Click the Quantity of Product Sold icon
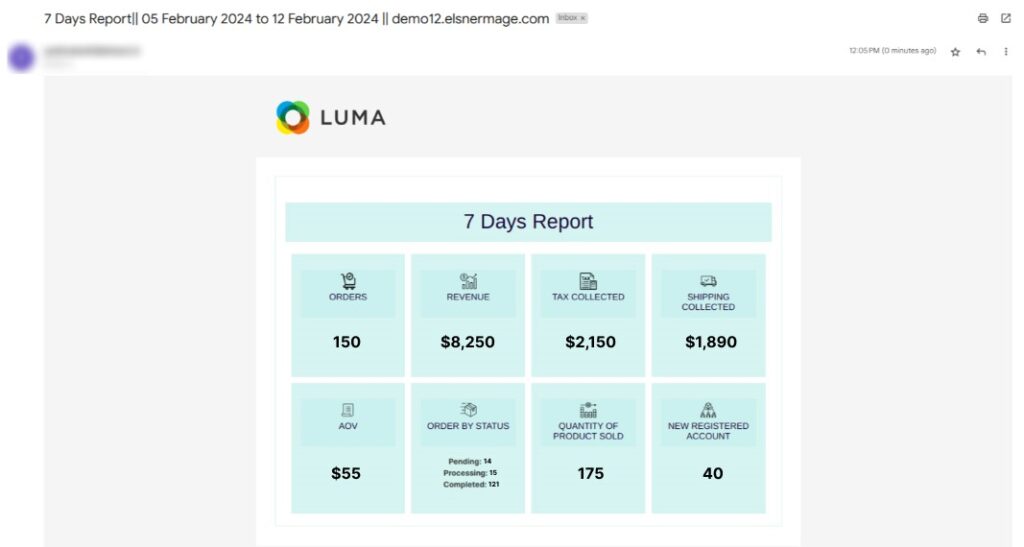1024x547 pixels. coord(588,410)
